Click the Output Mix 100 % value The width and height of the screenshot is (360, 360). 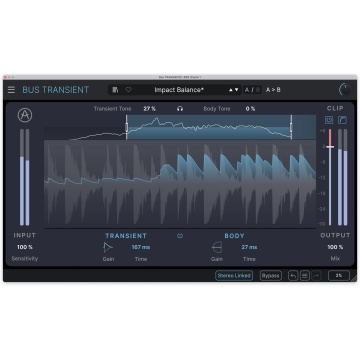335,247
